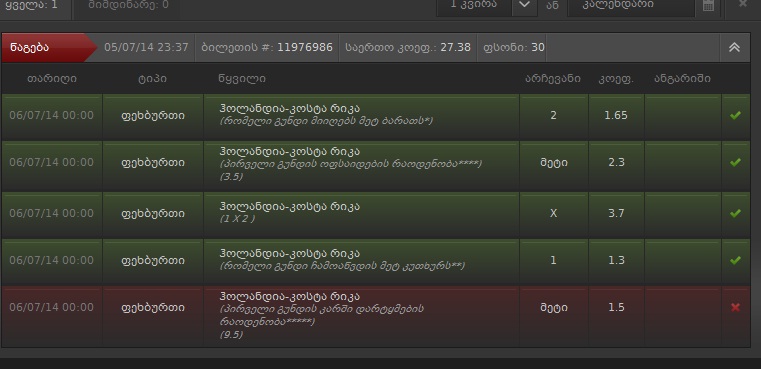The width and height of the screenshot is (761, 369).
Task: Open the calendar icon next to date field
Action: coord(709,5)
